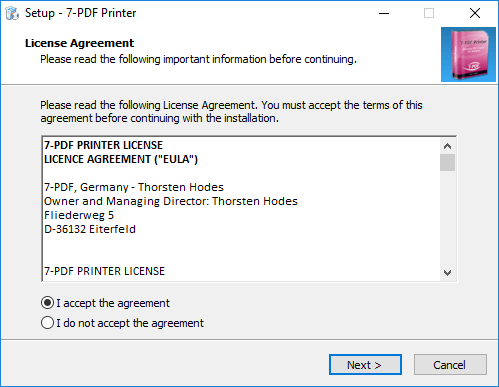Click the 'Owner and Managing Director' line
This screenshot has height=387, width=499.
171,201
